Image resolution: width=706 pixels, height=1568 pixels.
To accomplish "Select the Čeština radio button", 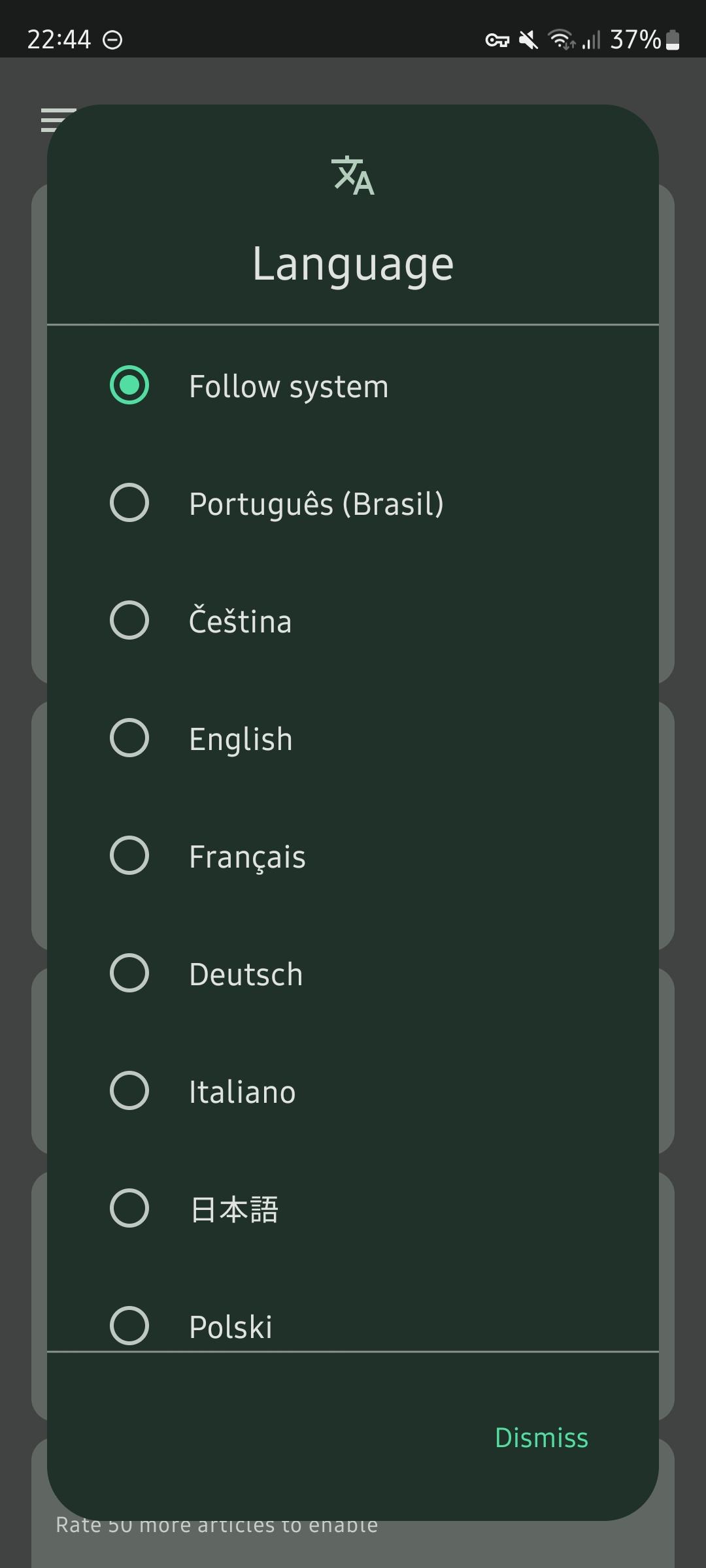I will click(x=129, y=621).
